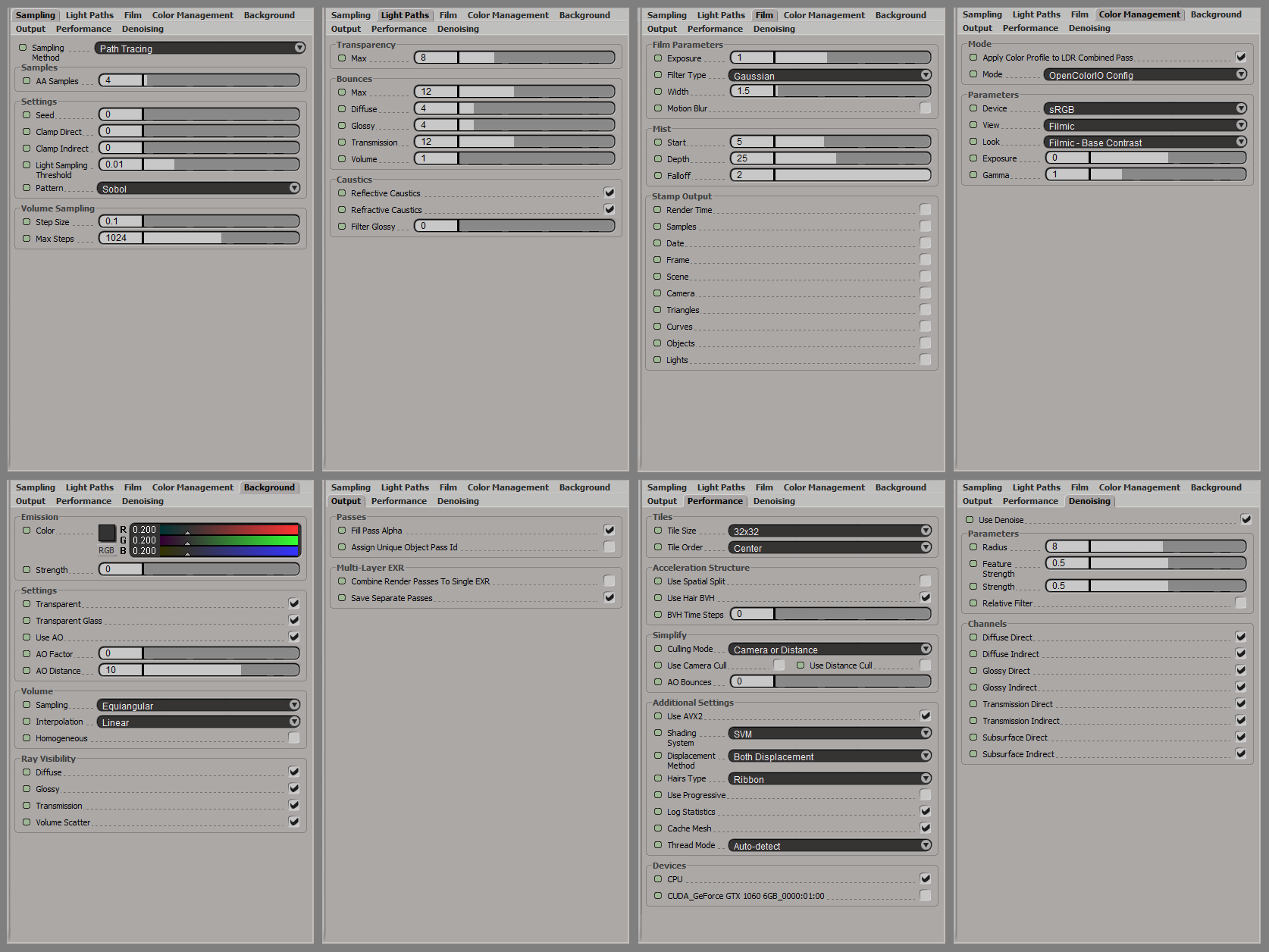Enable Combine Render Passes To Single EXR
Viewport: 1269px width, 952px height.
point(609,581)
